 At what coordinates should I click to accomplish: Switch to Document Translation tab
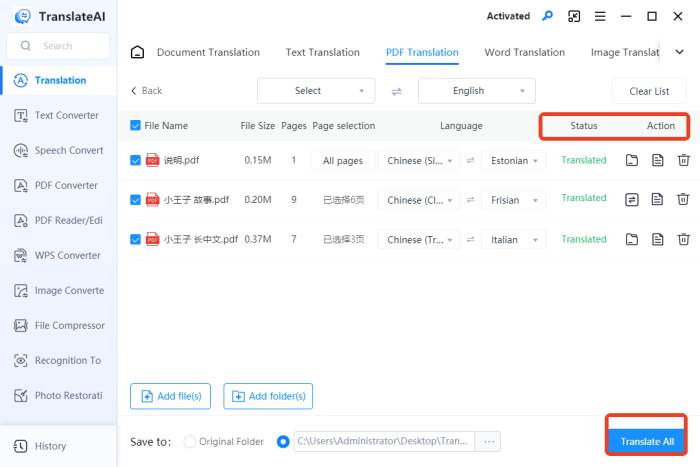click(x=208, y=52)
